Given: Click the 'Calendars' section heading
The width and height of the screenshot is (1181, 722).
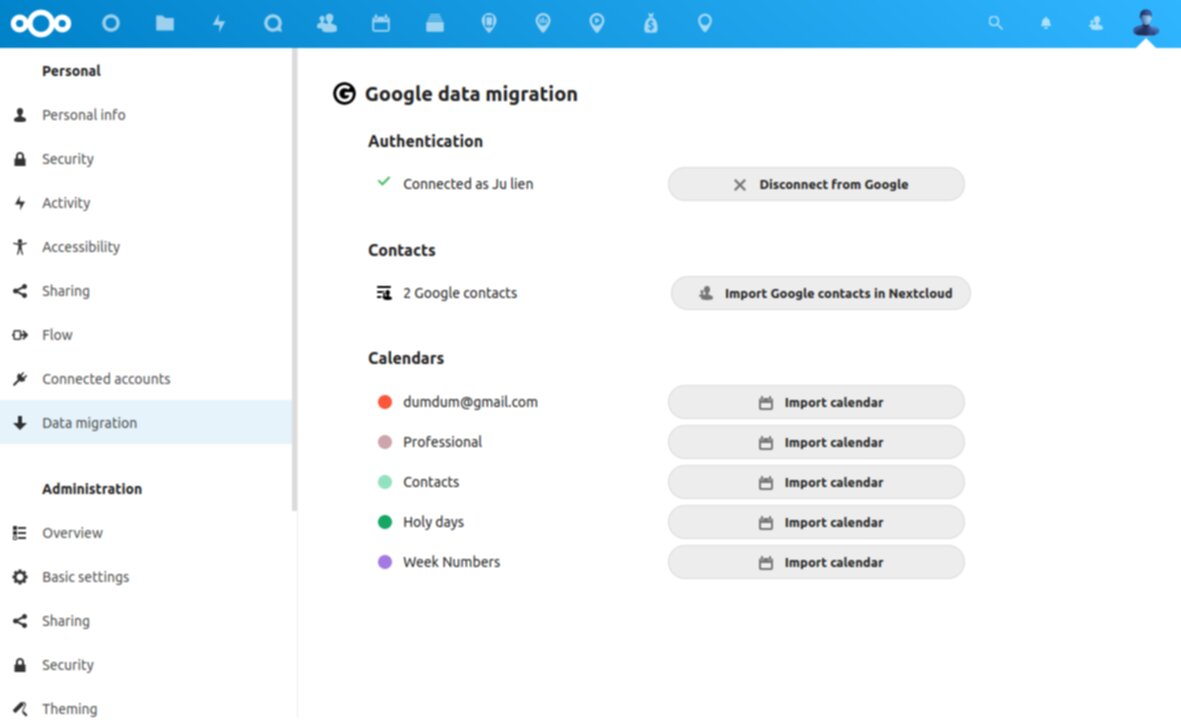Looking at the screenshot, I should pyautogui.click(x=406, y=358).
